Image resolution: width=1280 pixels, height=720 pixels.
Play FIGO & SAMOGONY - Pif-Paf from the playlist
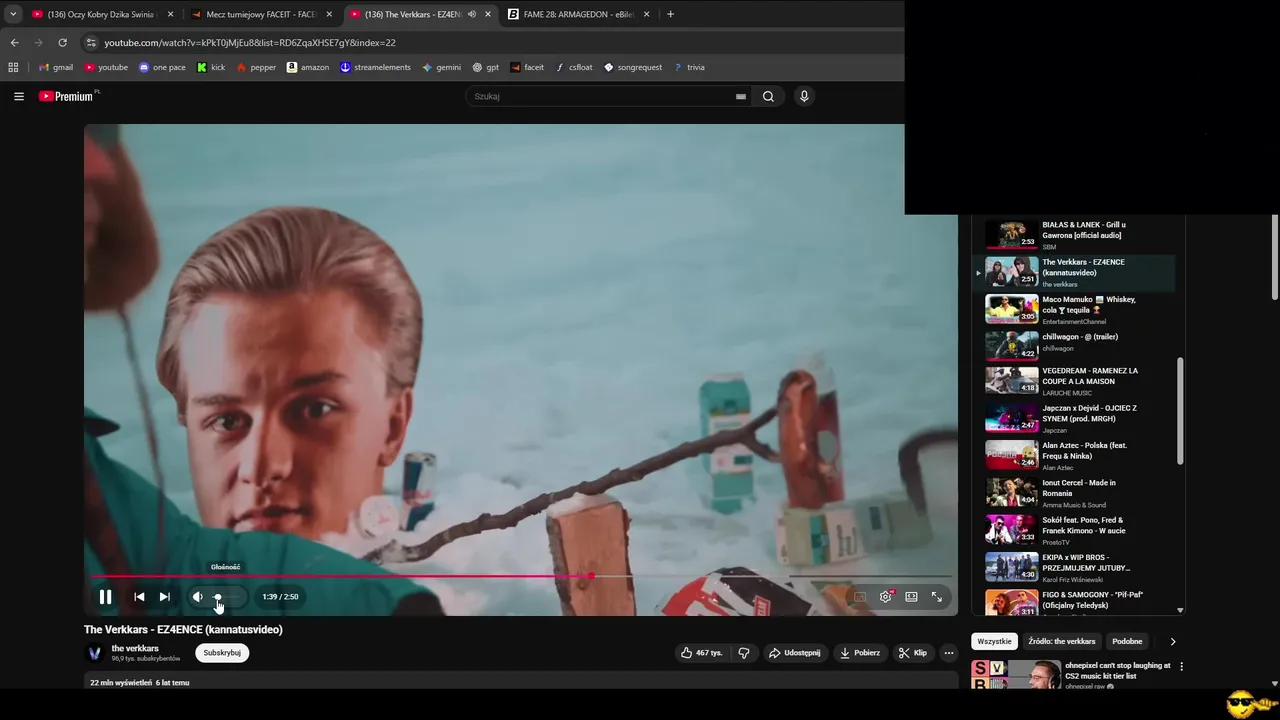point(1075,602)
